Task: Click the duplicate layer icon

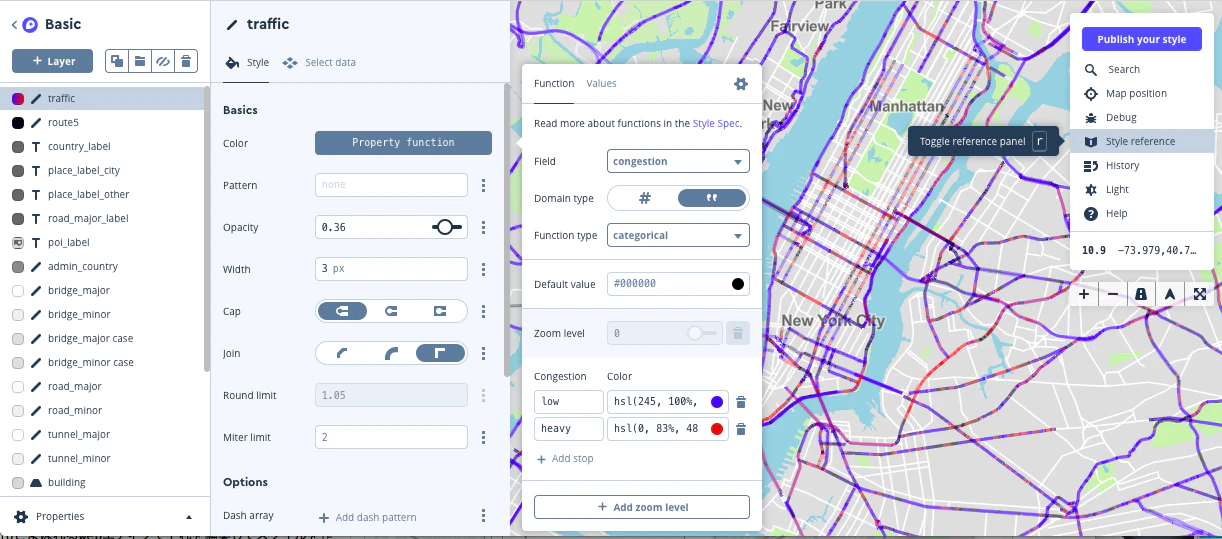Action: [x=117, y=61]
